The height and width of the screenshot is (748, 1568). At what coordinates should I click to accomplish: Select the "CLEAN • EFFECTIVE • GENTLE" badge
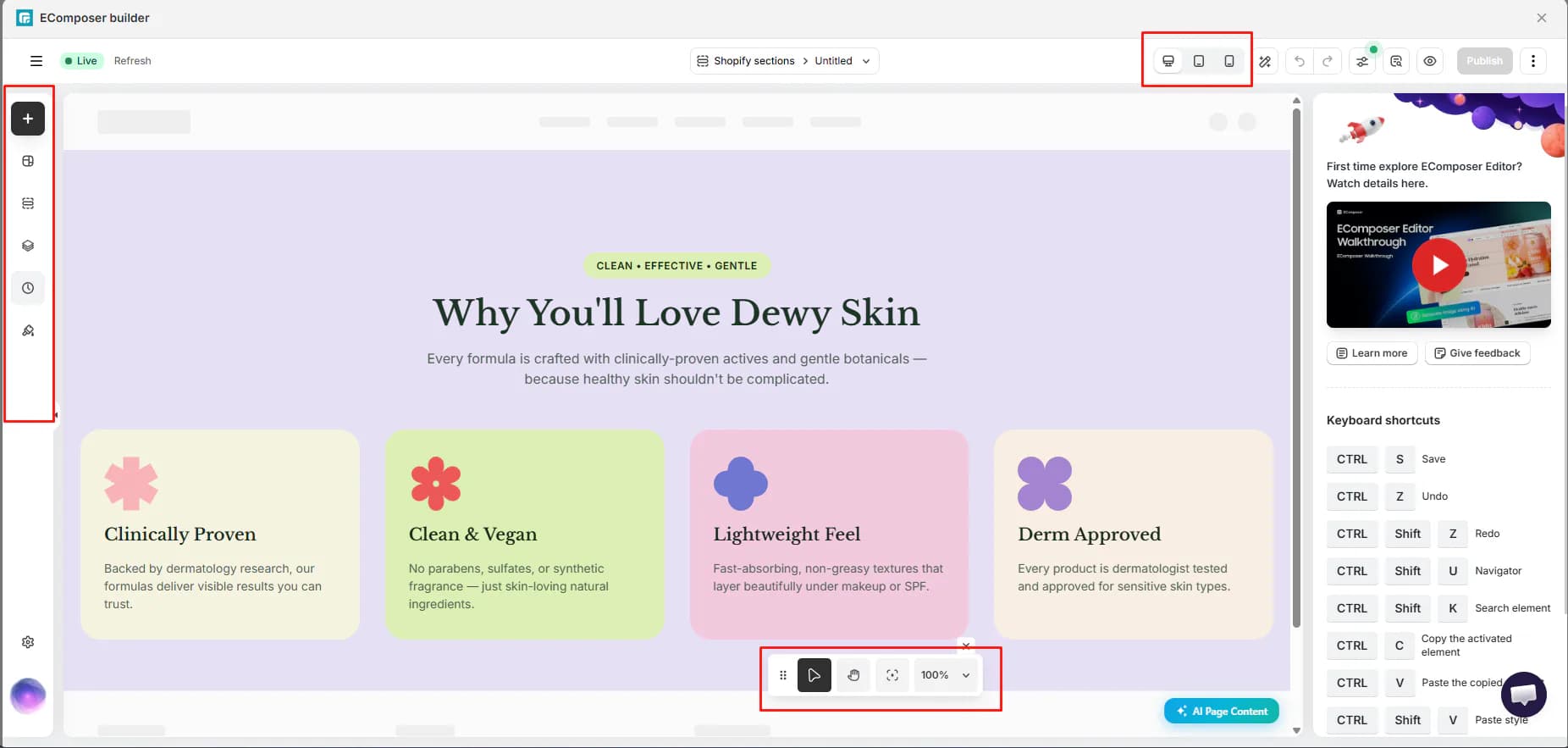point(676,266)
